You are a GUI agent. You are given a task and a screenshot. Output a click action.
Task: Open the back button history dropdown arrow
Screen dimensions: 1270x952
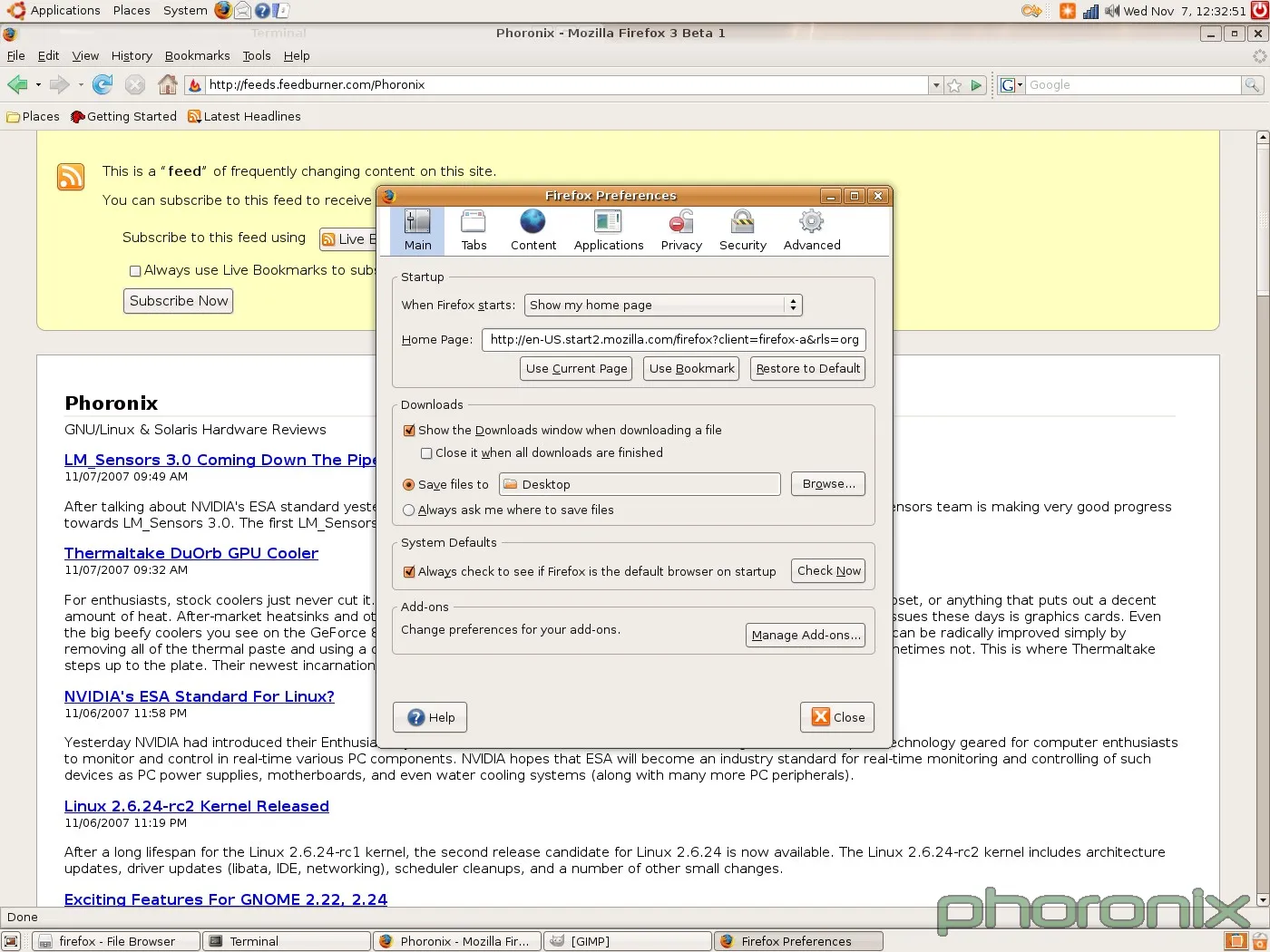38,85
